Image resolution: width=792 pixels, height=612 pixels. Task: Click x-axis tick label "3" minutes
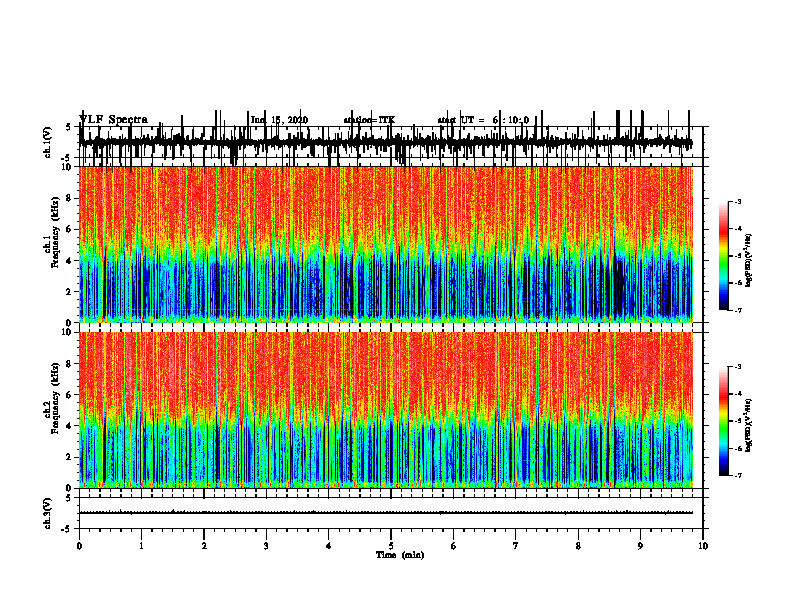pyautogui.click(x=266, y=546)
